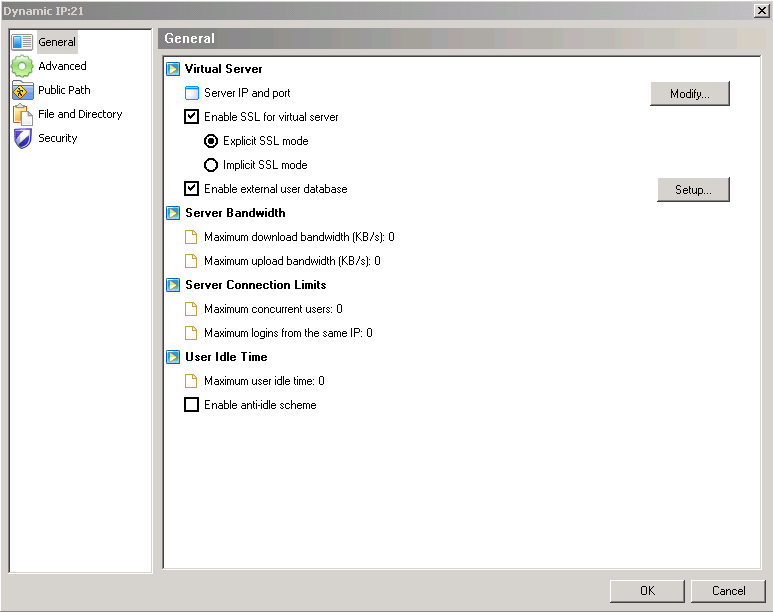Go to the Security page
The width and height of the screenshot is (773, 612).
tap(58, 139)
